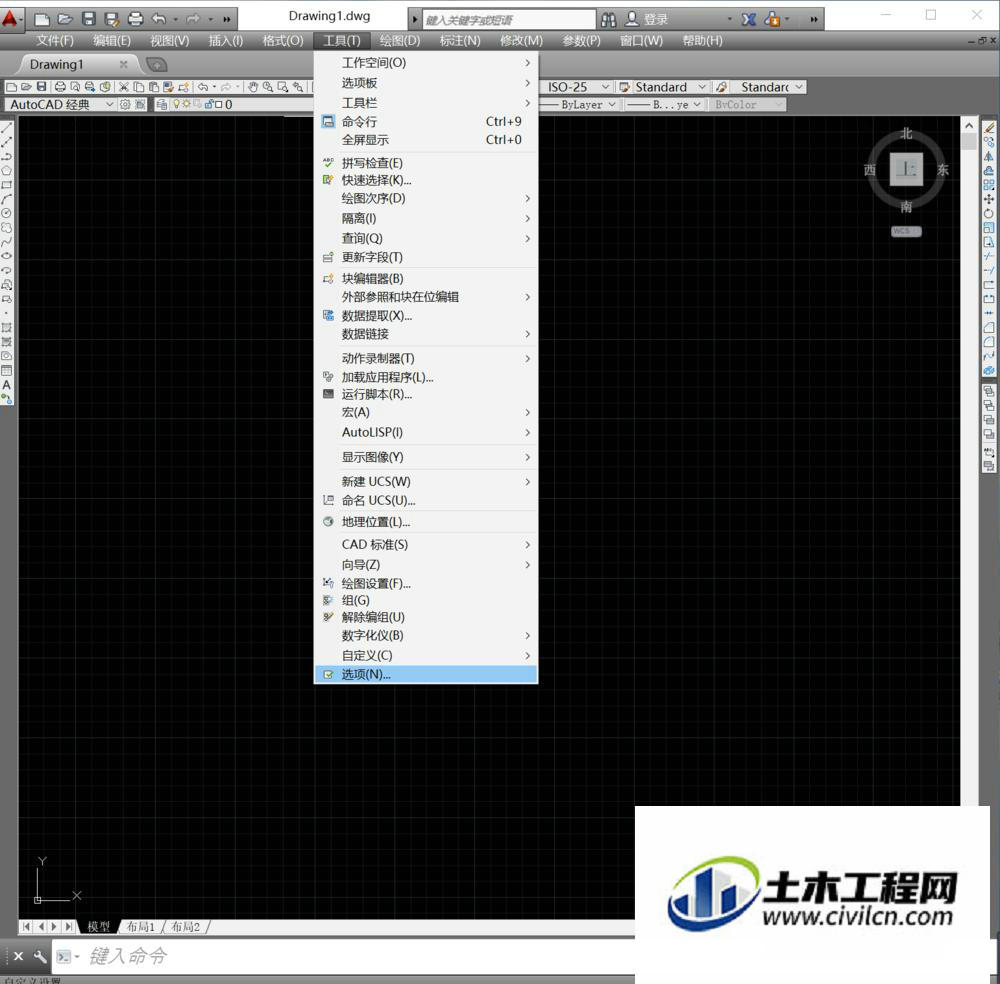Click the Pan hand icon in standard toolbar
The image size is (1000, 984).
(x=253, y=87)
